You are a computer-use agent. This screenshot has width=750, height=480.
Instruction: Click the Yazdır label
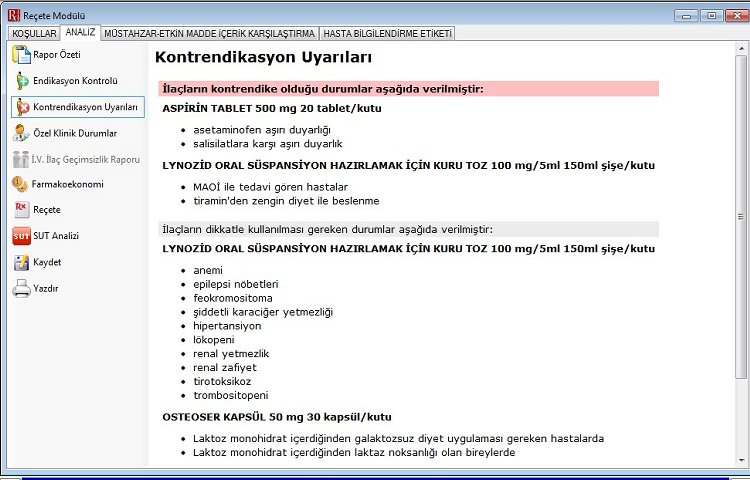46,288
